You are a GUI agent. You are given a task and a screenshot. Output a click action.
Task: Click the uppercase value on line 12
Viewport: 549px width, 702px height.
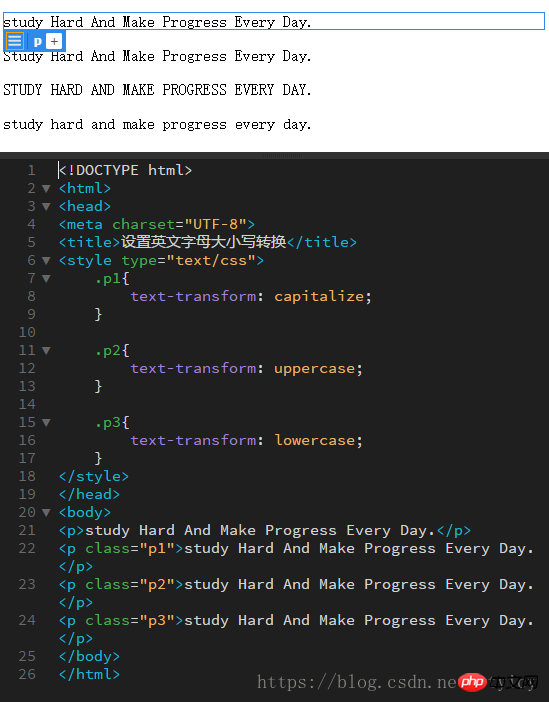pyautogui.click(x=314, y=368)
